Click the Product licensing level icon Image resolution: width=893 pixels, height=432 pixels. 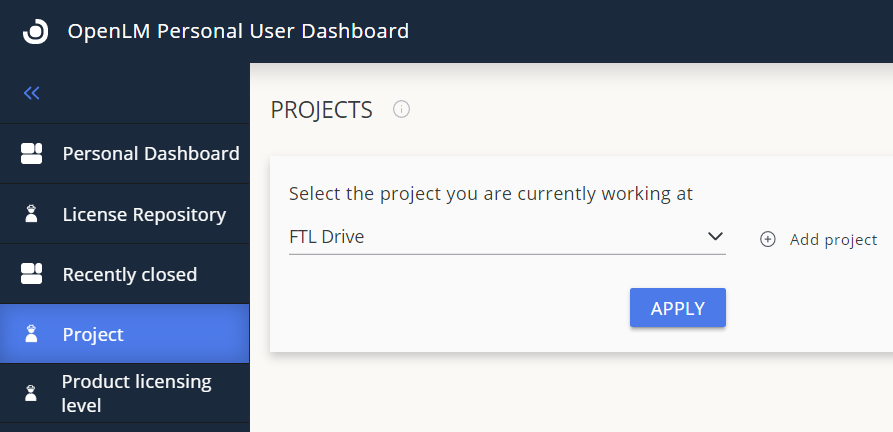click(31, 393)
